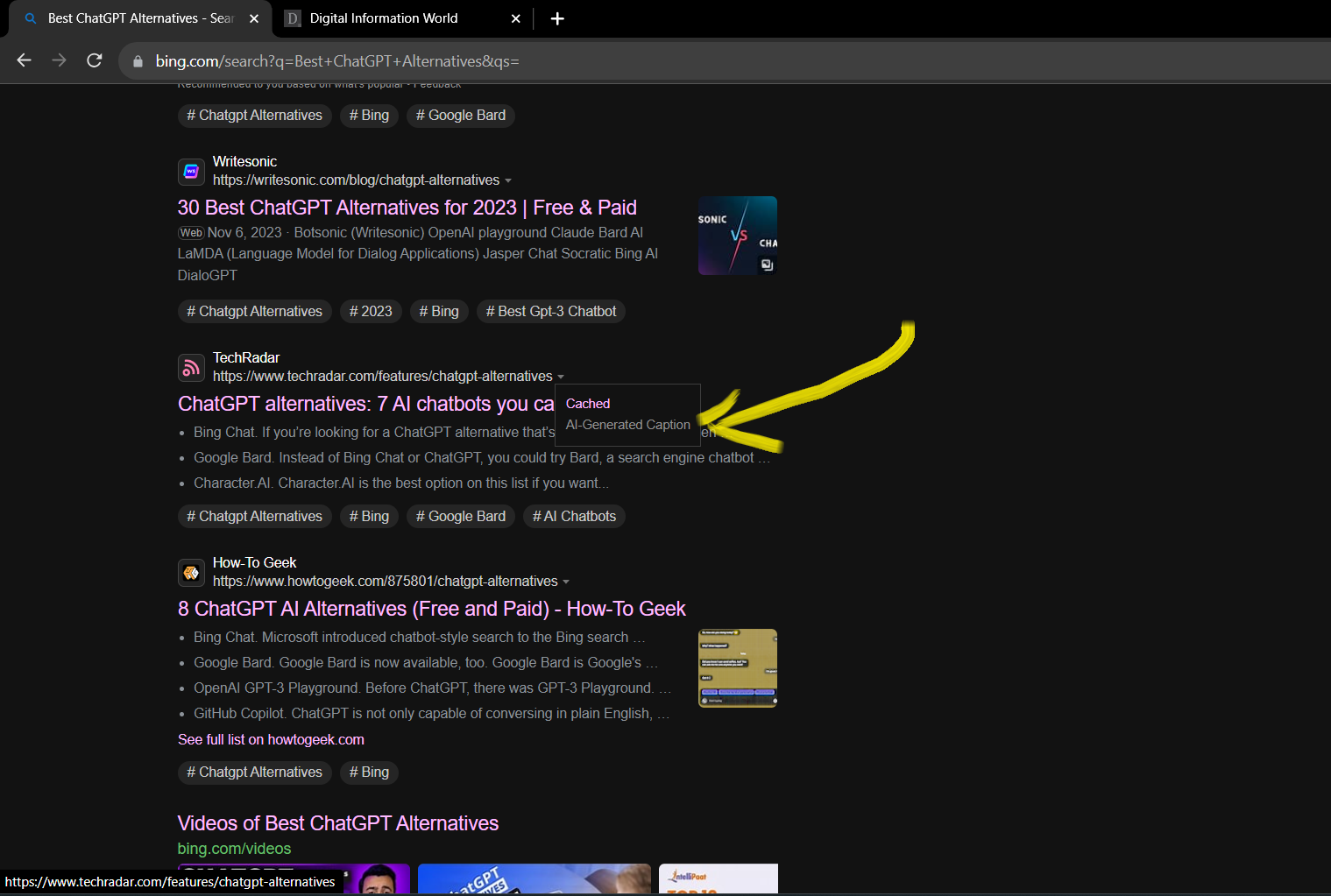
Task: Open the IntelliPaat video thumbnail
Action: pyautogui.click(x=719, y=878)
